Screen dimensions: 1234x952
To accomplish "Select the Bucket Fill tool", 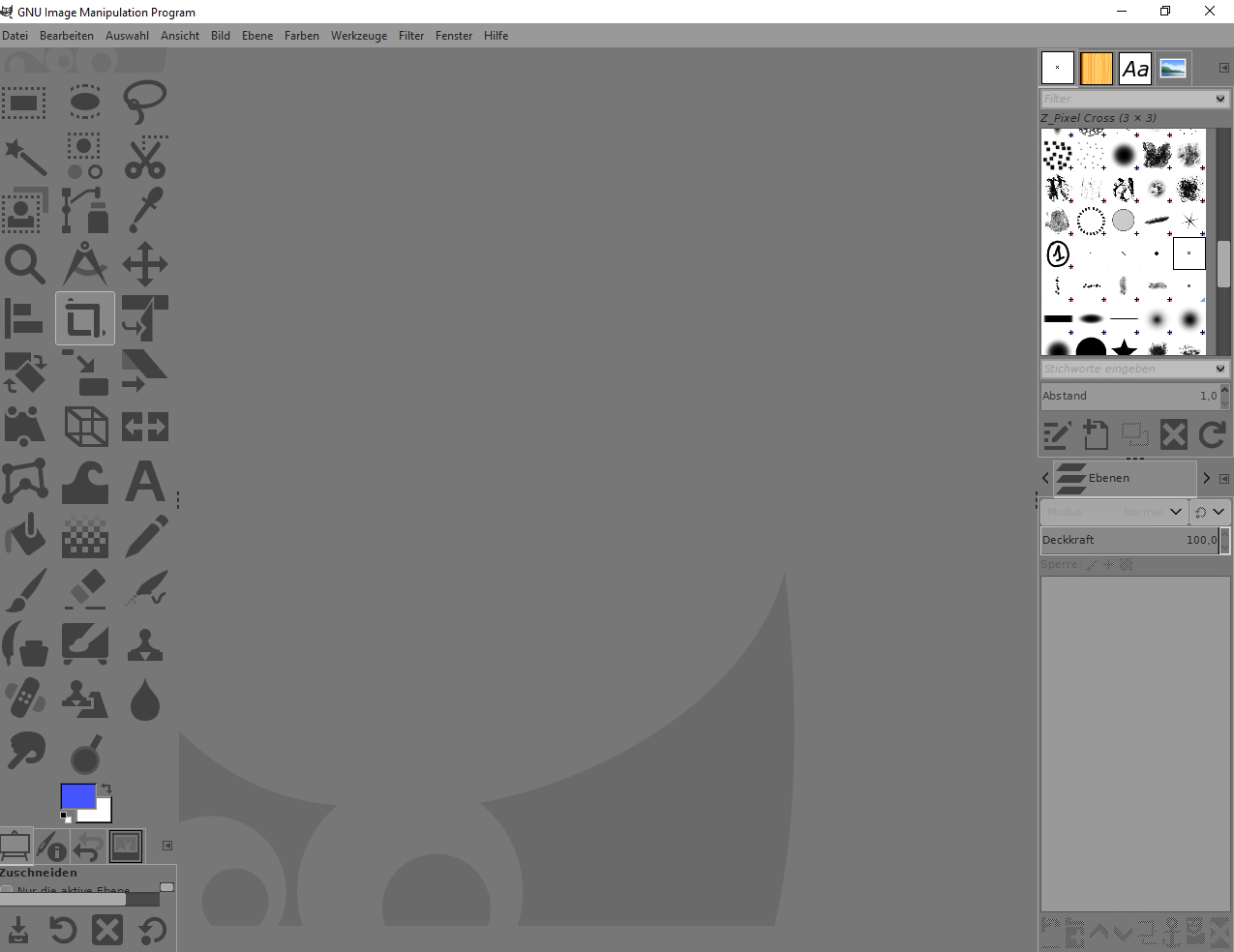I will click(x=24, y=535).
